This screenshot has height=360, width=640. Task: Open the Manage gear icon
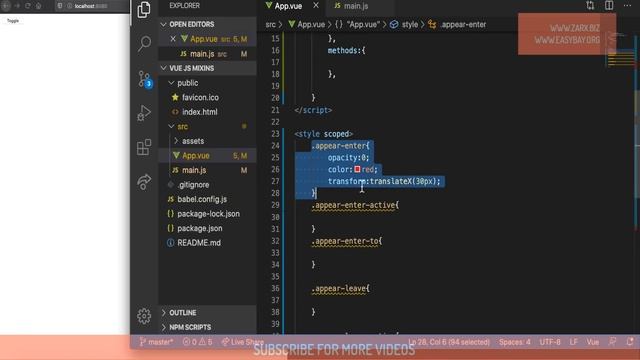tap(144, 316)
